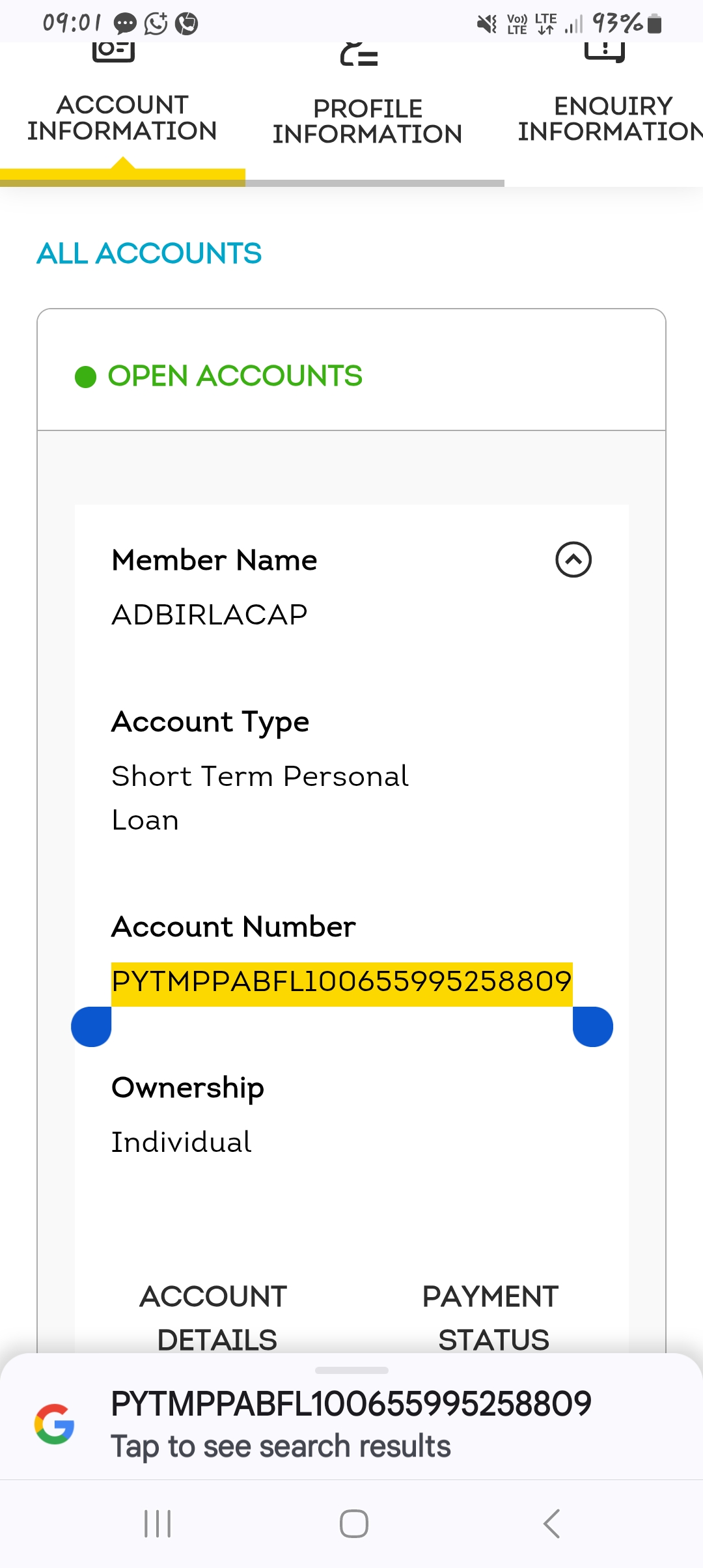Image resolution: width=703 pixels, height=1568 pixels.
Task: Tap the highlighted account number text
Action: 341,982
